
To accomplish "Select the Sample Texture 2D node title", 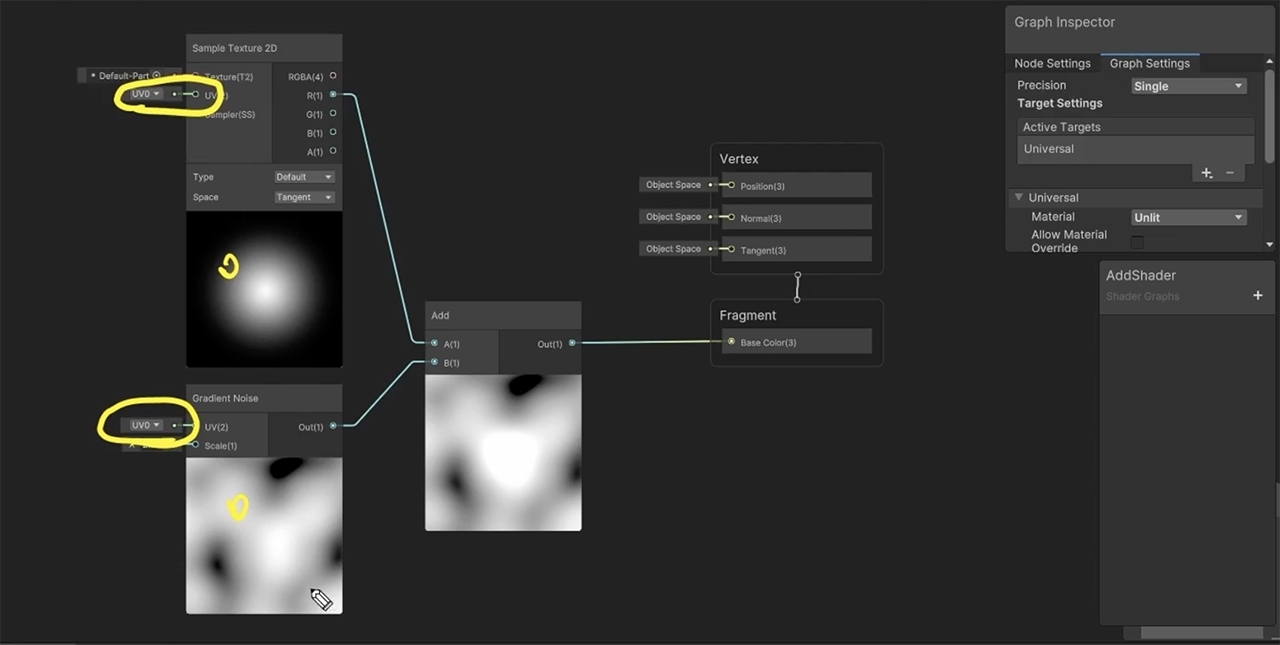I will pyautogui.click(x=234, y=48).
